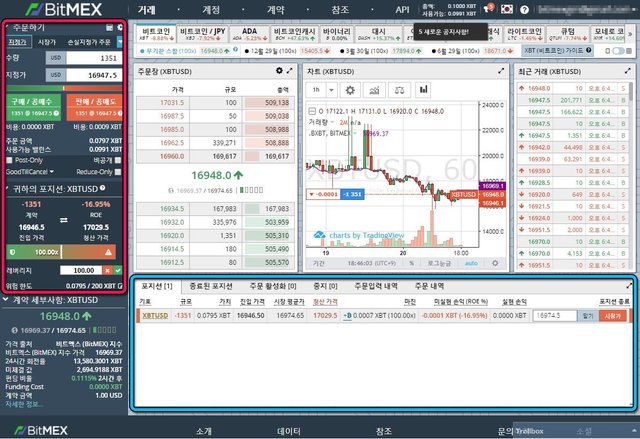Open the GoodTillCancel dropdown
The height and width of the screenshot is (439, 640).
(x=30, y=172)
